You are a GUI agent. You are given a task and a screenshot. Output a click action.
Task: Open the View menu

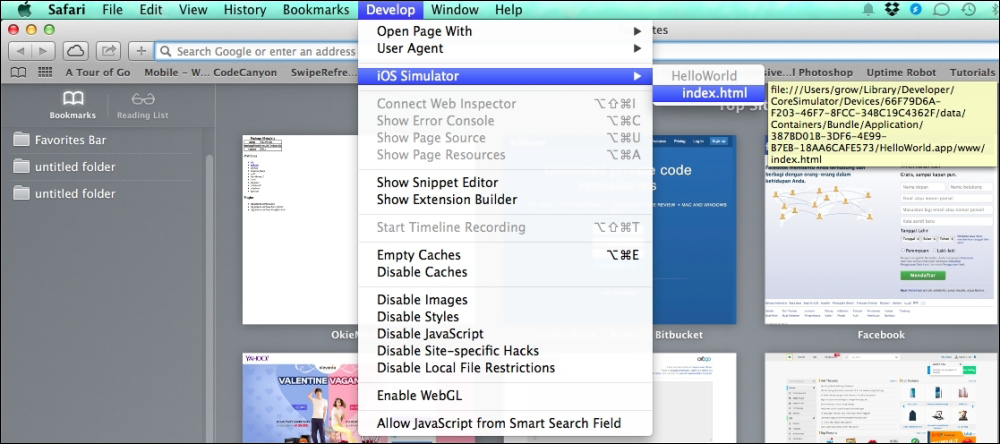(193, 10)
